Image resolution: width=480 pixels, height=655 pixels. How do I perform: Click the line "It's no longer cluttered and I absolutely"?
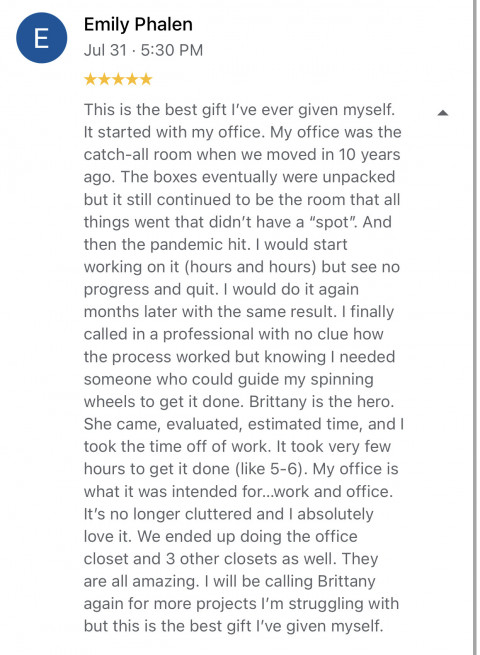click(x=229, y=514)
